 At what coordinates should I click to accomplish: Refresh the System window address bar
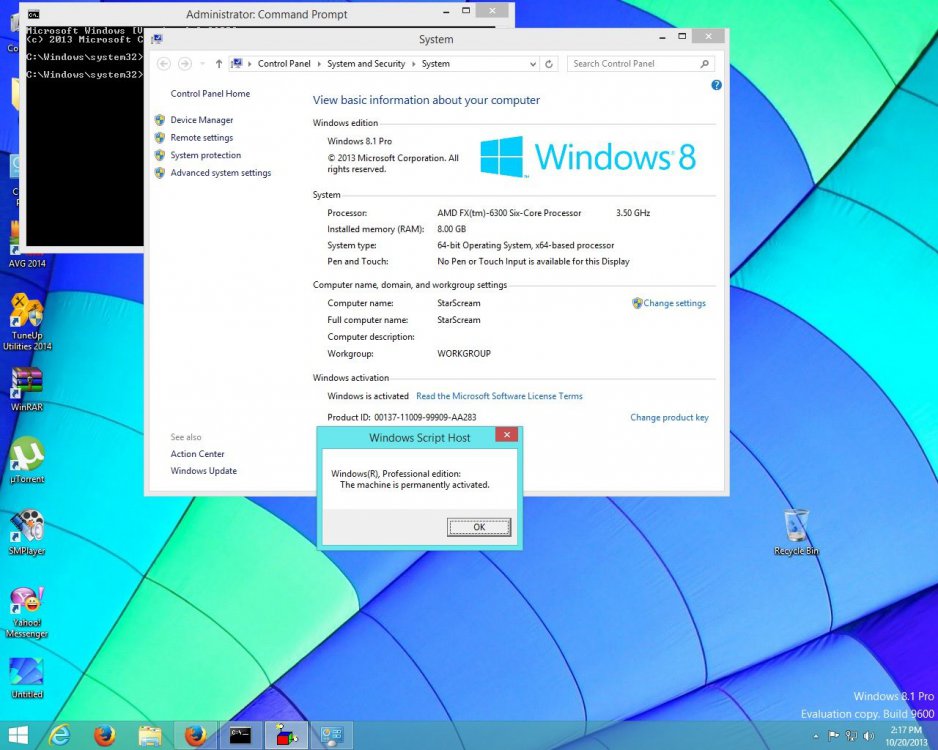549,64
